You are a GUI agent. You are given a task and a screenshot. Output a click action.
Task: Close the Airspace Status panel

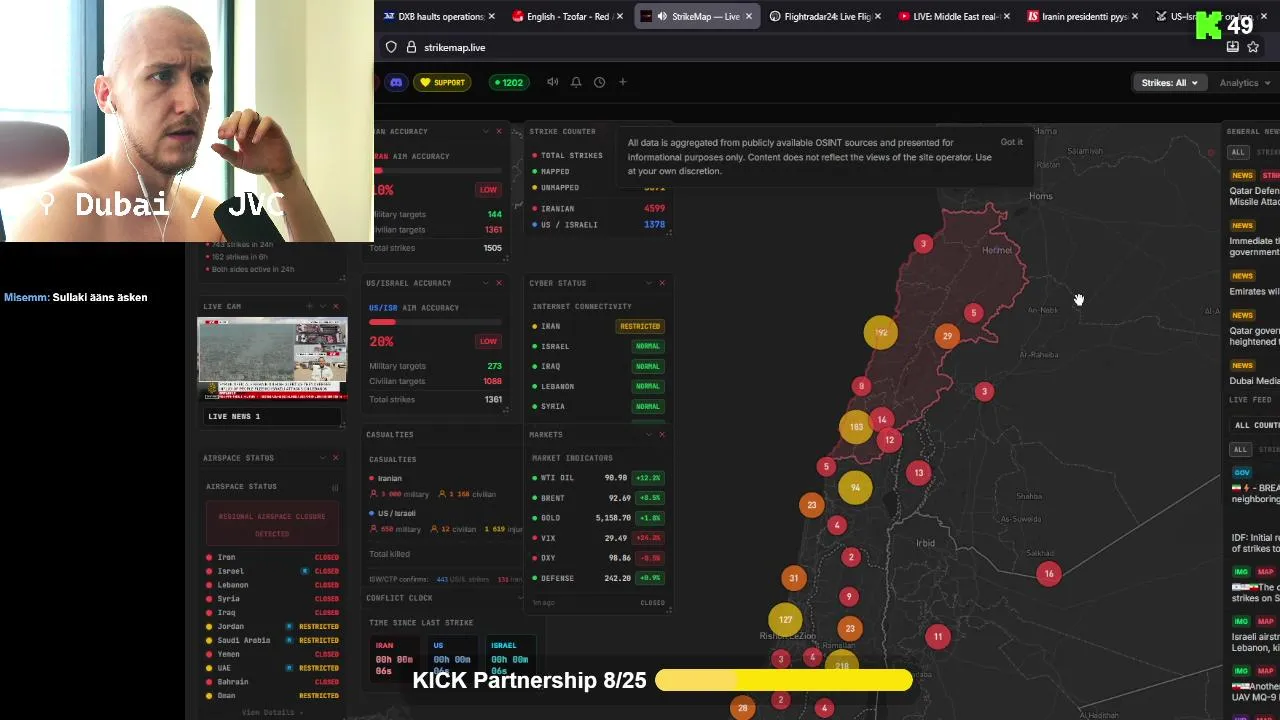tap(336, 458)
